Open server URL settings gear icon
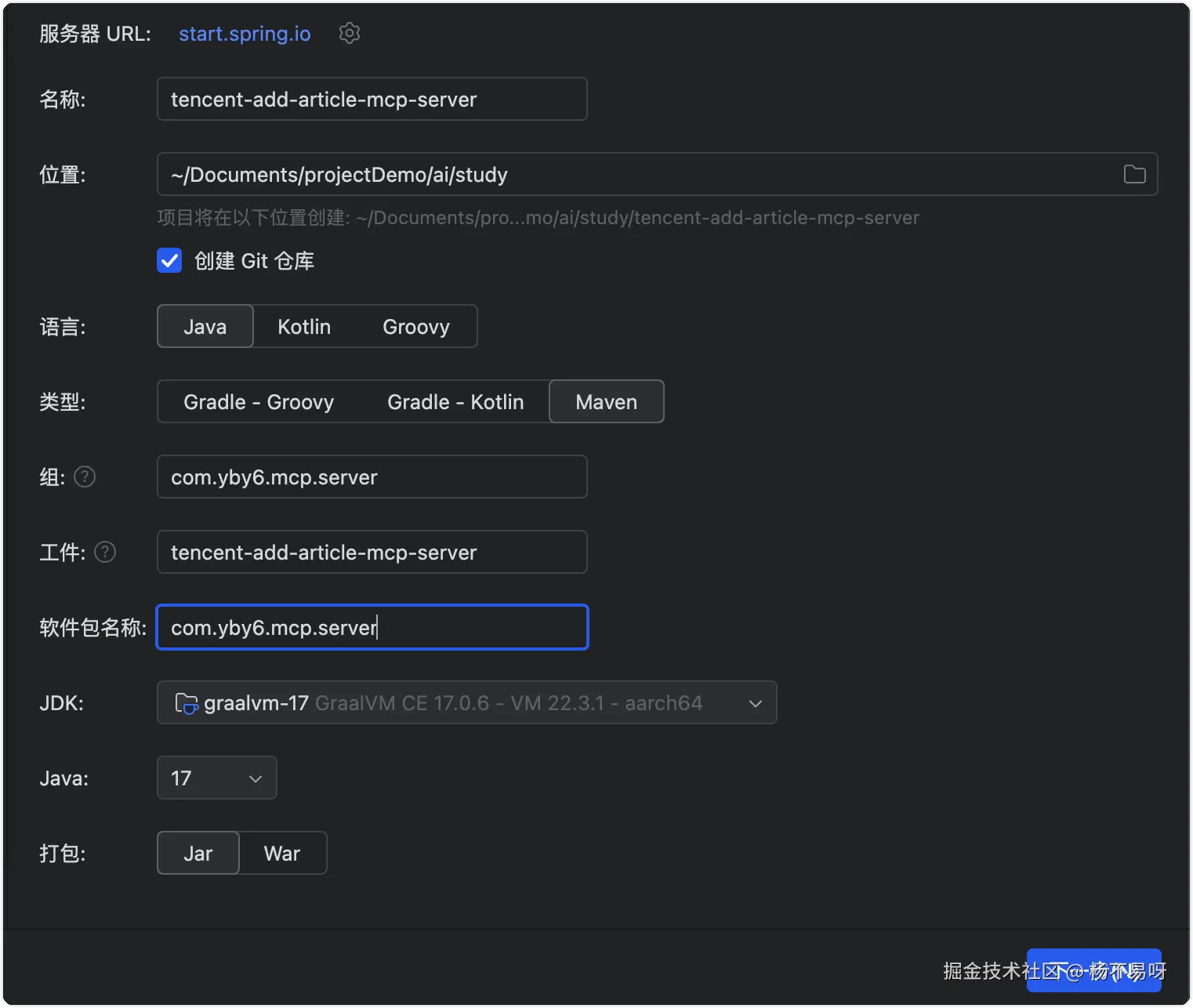 tap(349, 33)
